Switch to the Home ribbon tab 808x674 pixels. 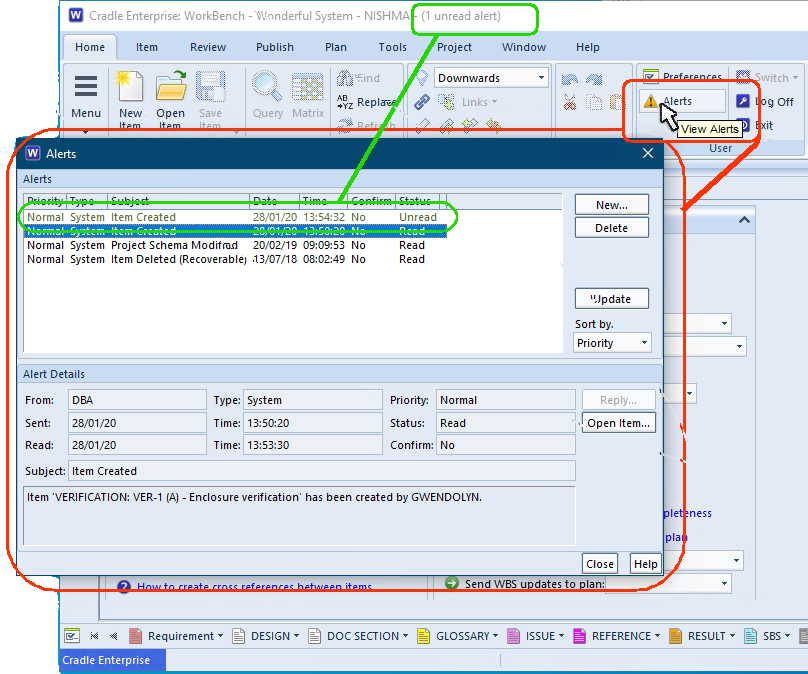[90, 47]
